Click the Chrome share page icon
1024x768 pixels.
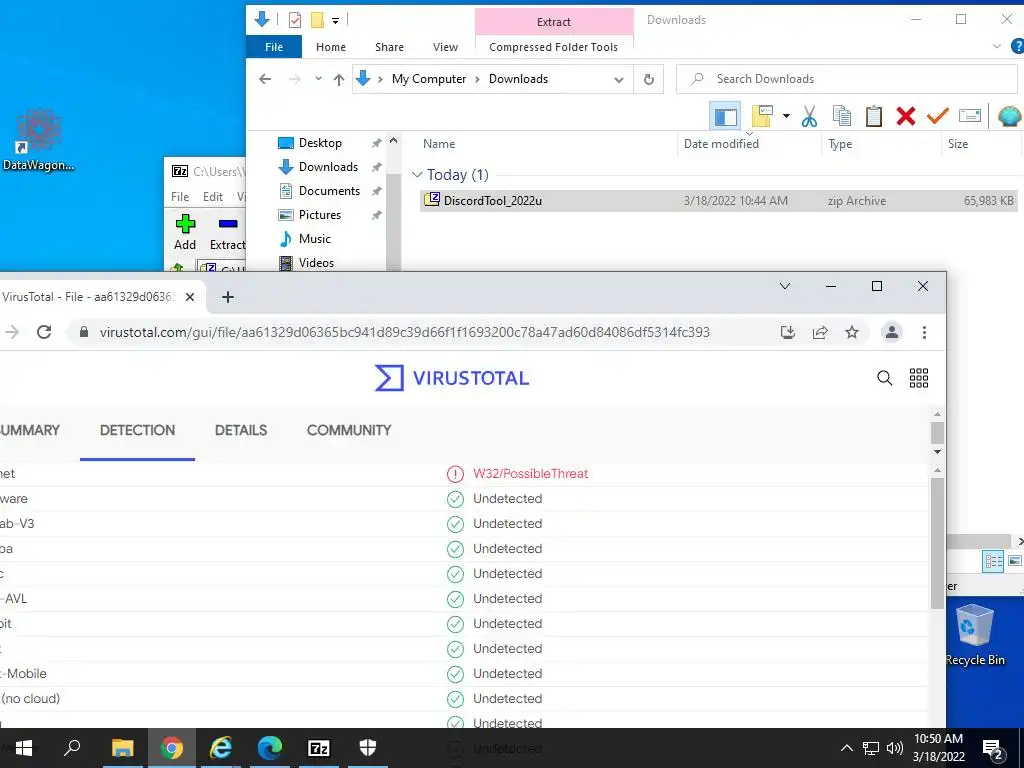820,332
